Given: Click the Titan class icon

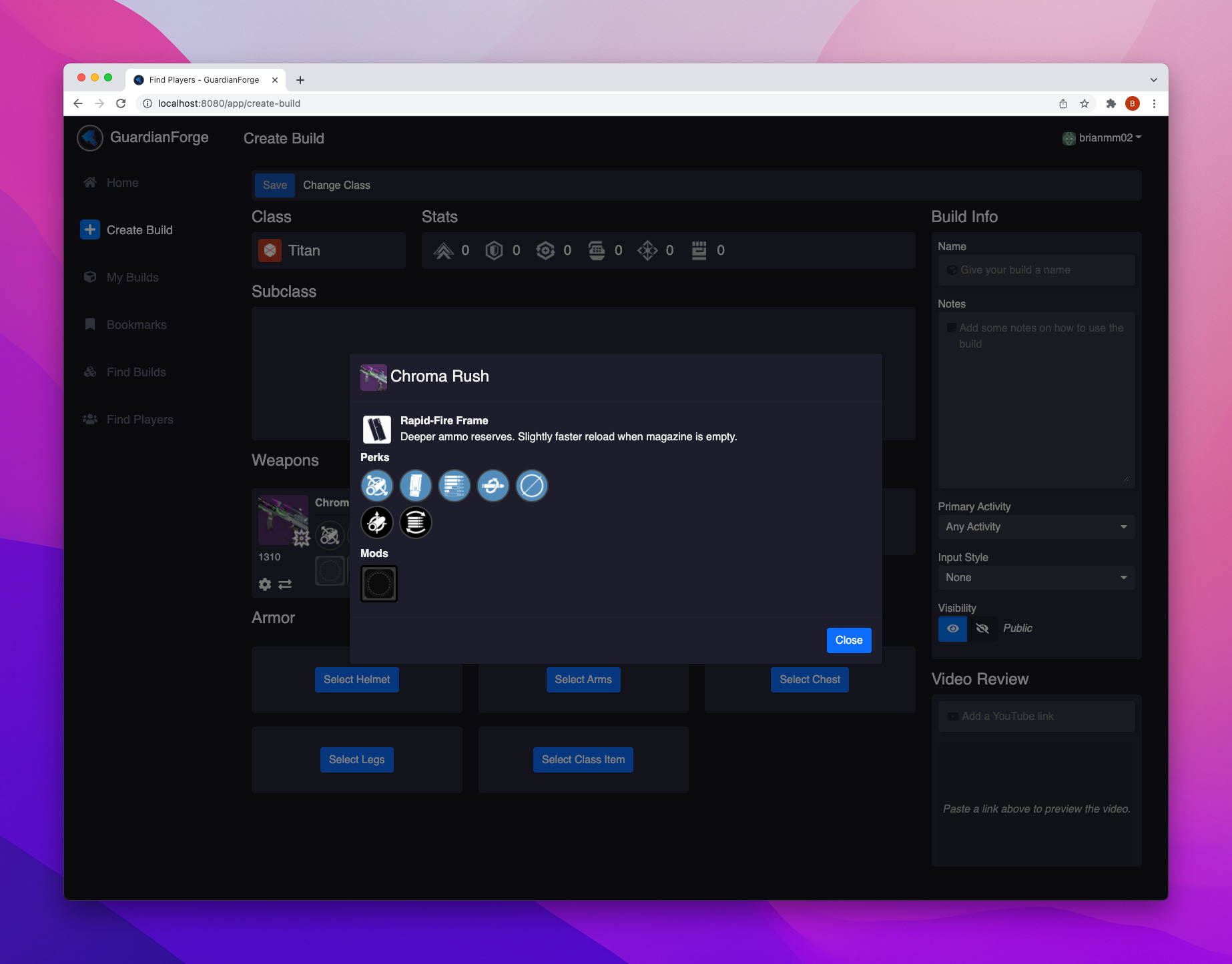Looking at the screenshot, I should click(270, 251).
